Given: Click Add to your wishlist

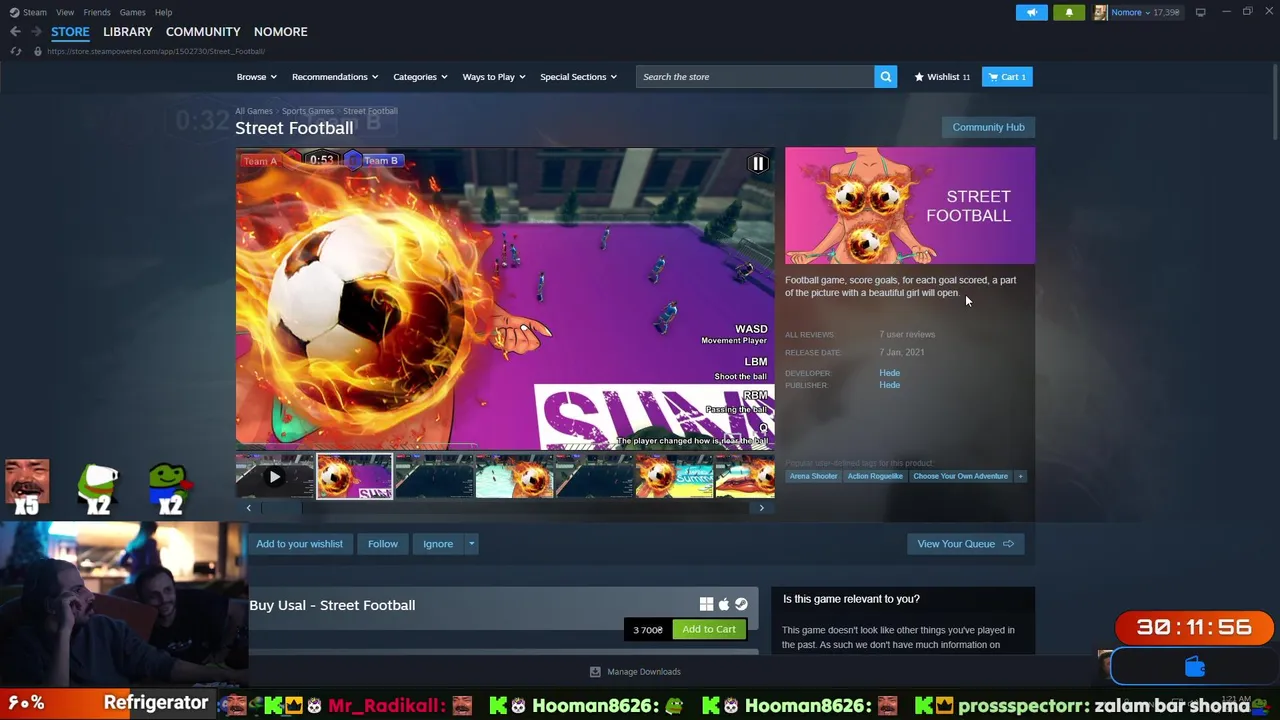Looking at the screenshot, I should [299, 544].
